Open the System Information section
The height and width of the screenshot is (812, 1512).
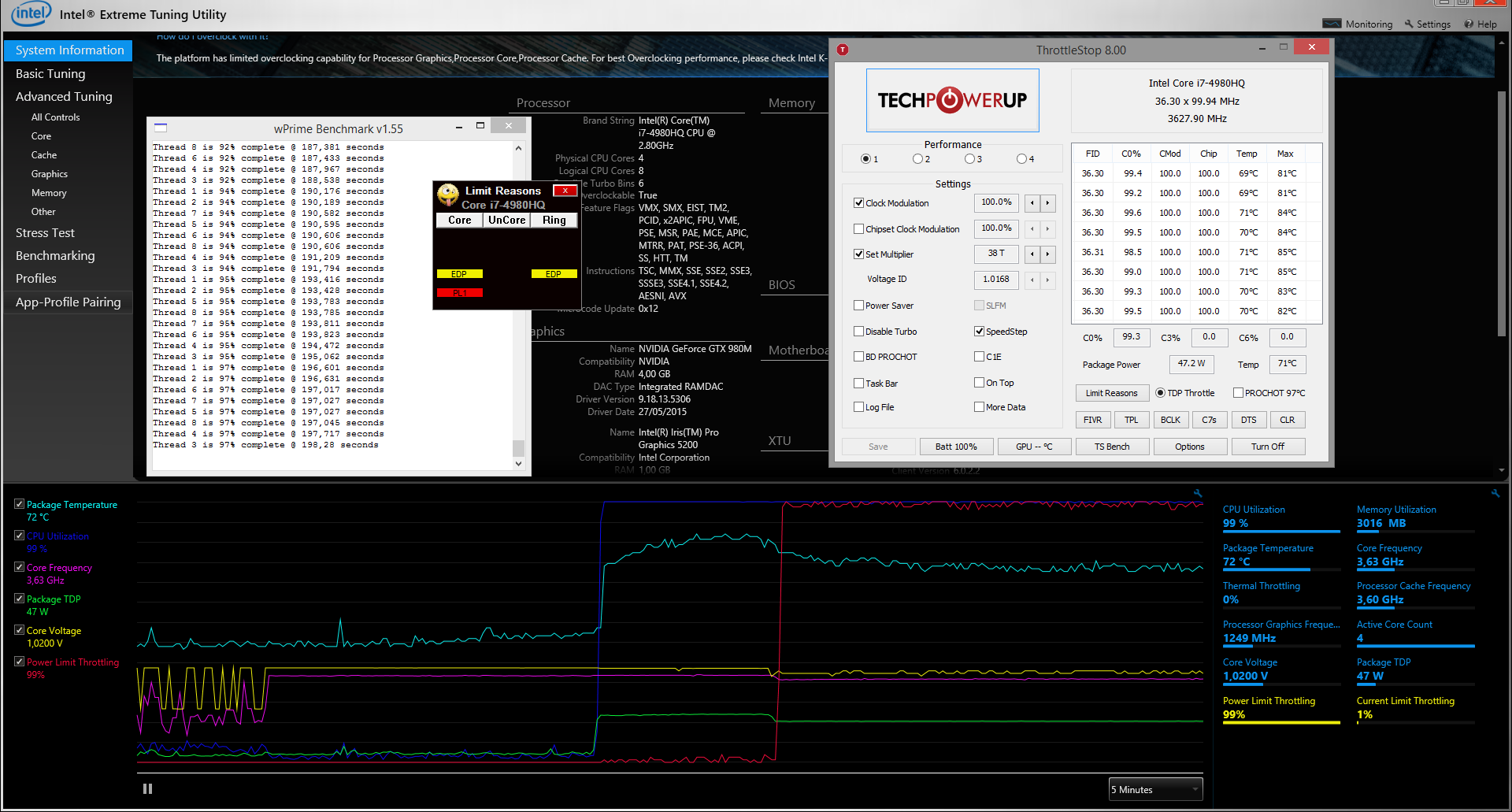pyautogui.click(x=69, y=50)
